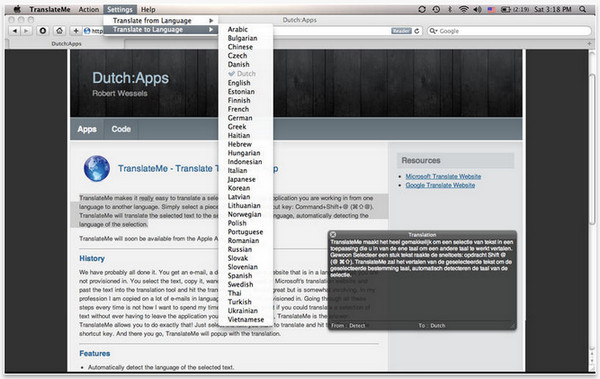Pick Estonian from the list

click(245, 91)
